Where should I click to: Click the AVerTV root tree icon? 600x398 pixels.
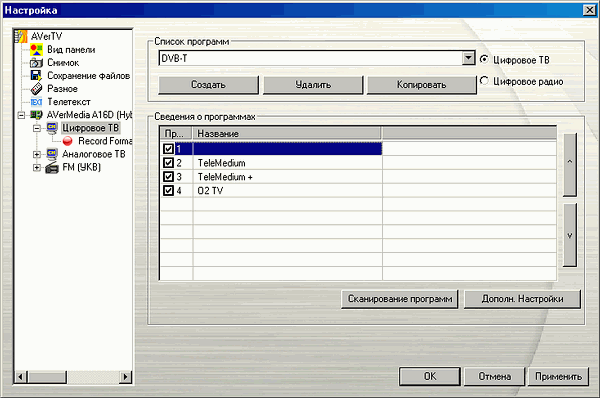click(21, 36)
